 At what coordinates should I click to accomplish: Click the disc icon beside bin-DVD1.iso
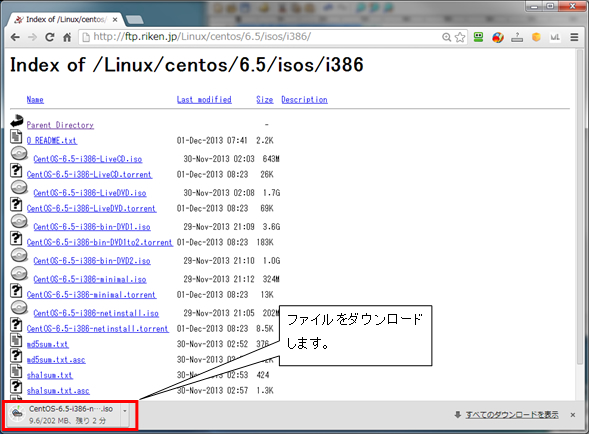[x=19, y=221]
